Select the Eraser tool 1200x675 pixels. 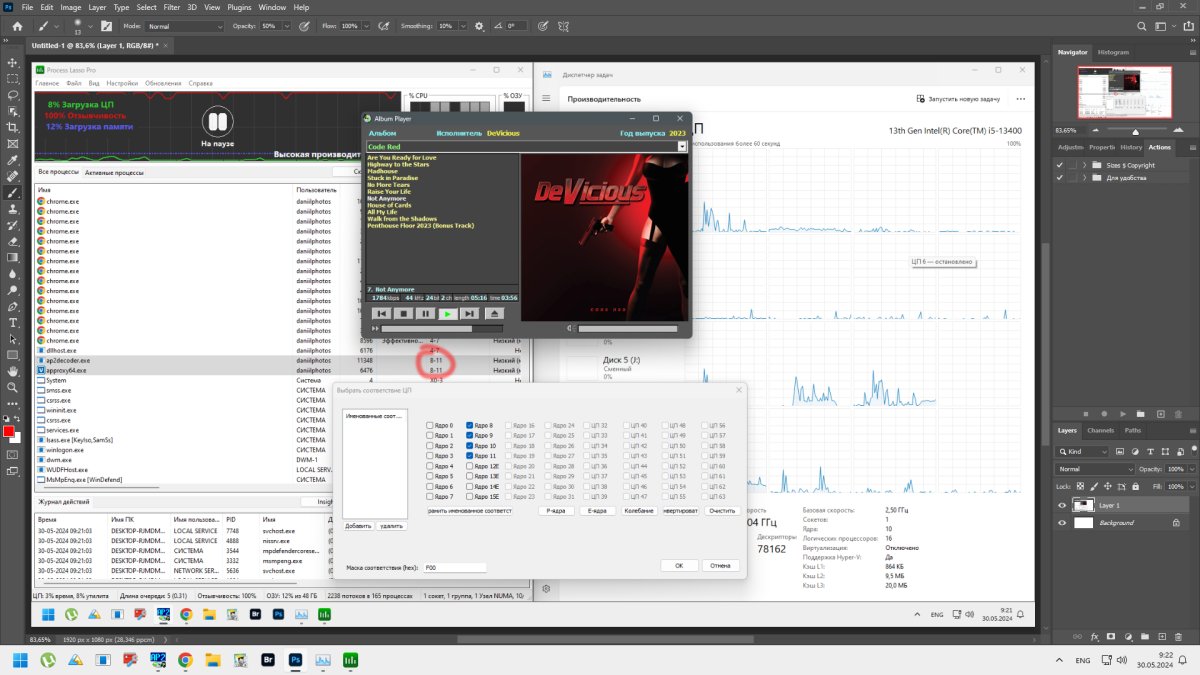[13, 241]
